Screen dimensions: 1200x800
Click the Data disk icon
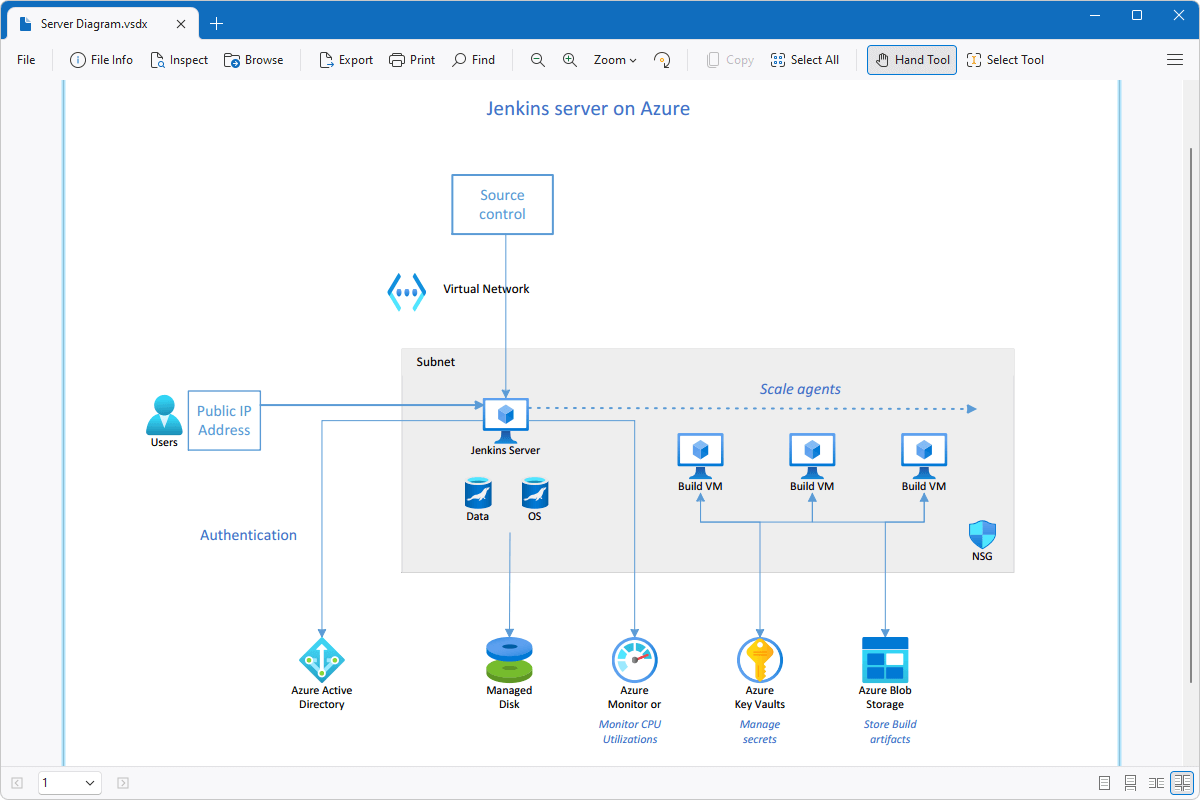click(478, 492)
